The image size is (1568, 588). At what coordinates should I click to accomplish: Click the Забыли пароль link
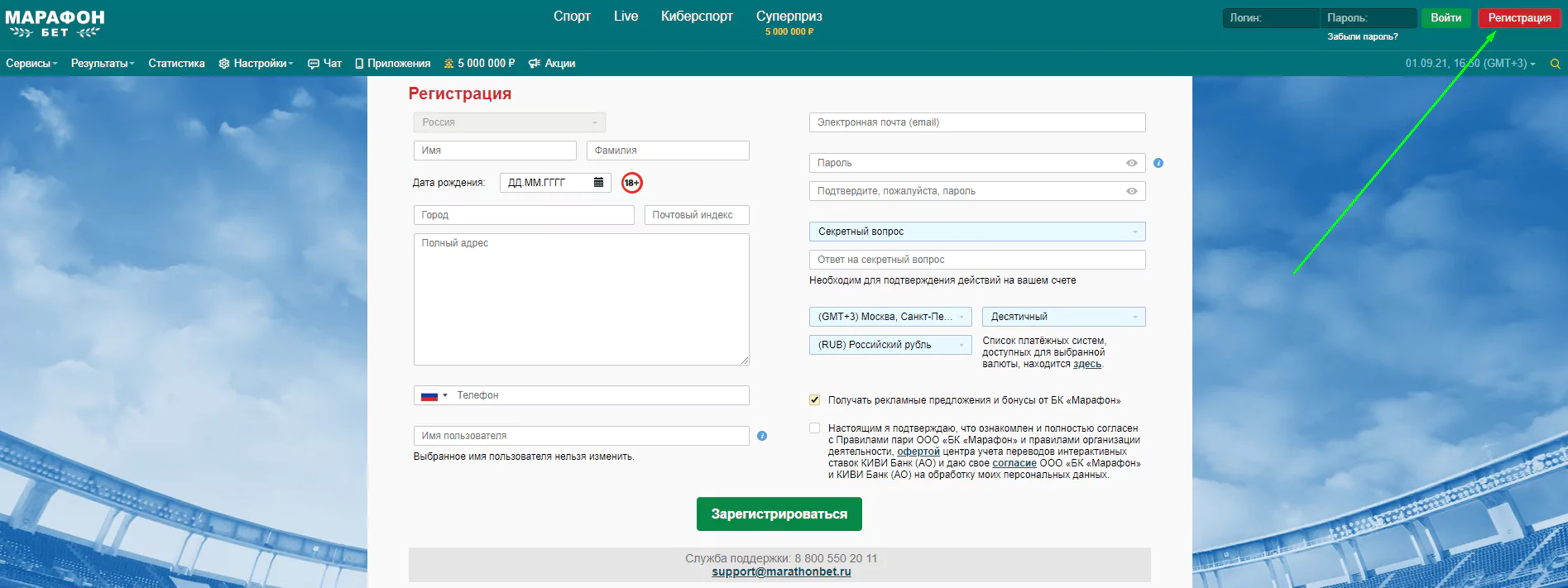(1363, 37)
